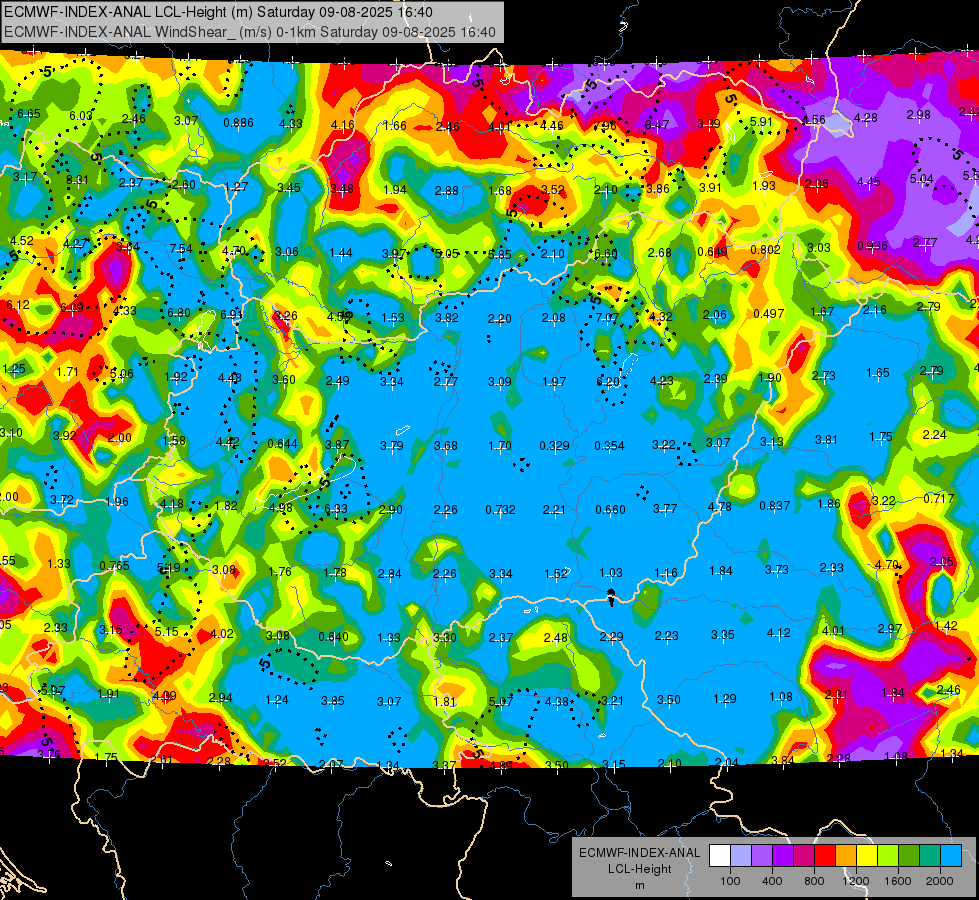Click the legend unit label m
979x900 pixels.
pyautogui.click(x=639, y=886)
